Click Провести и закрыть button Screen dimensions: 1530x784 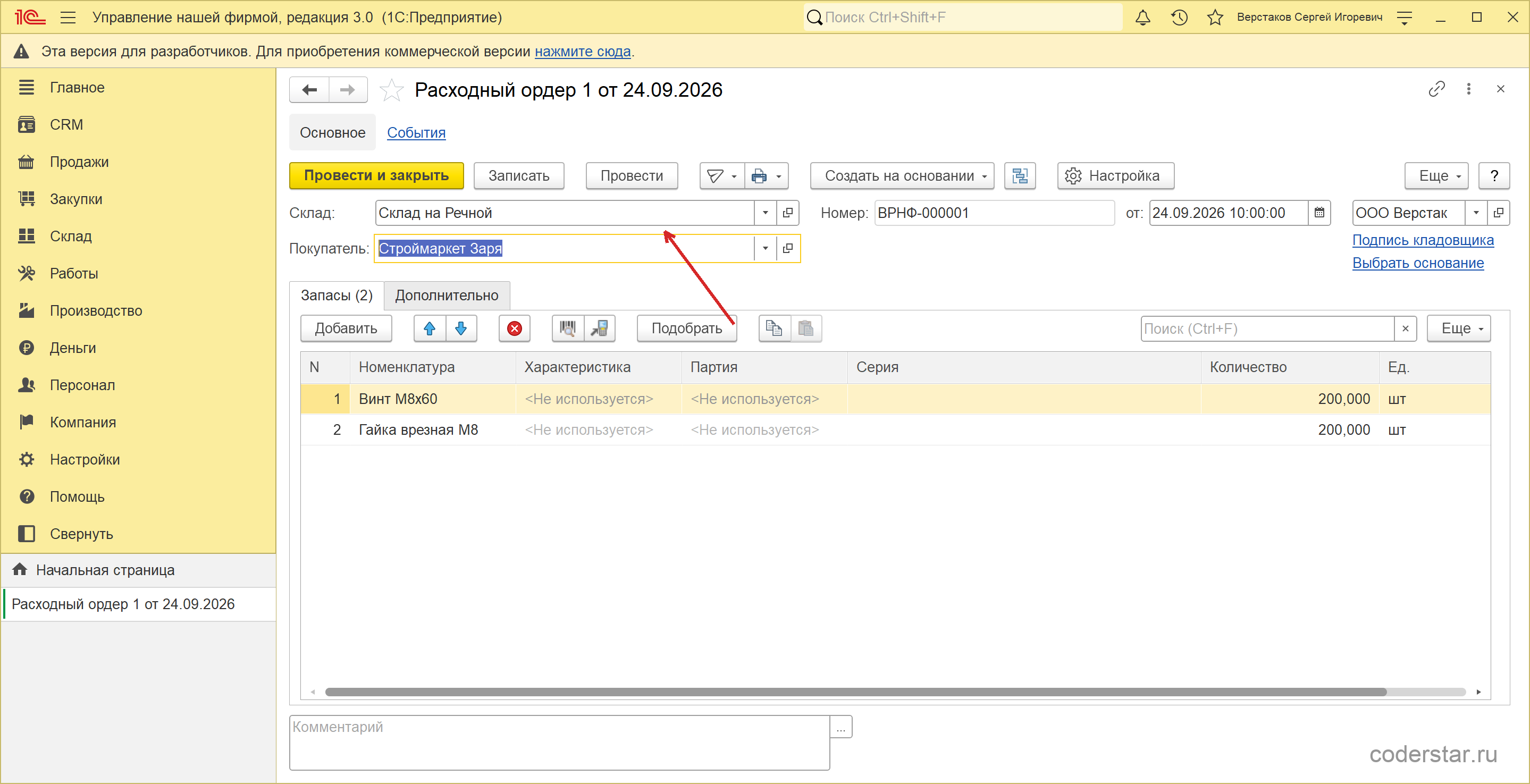[x=376, y=176]
